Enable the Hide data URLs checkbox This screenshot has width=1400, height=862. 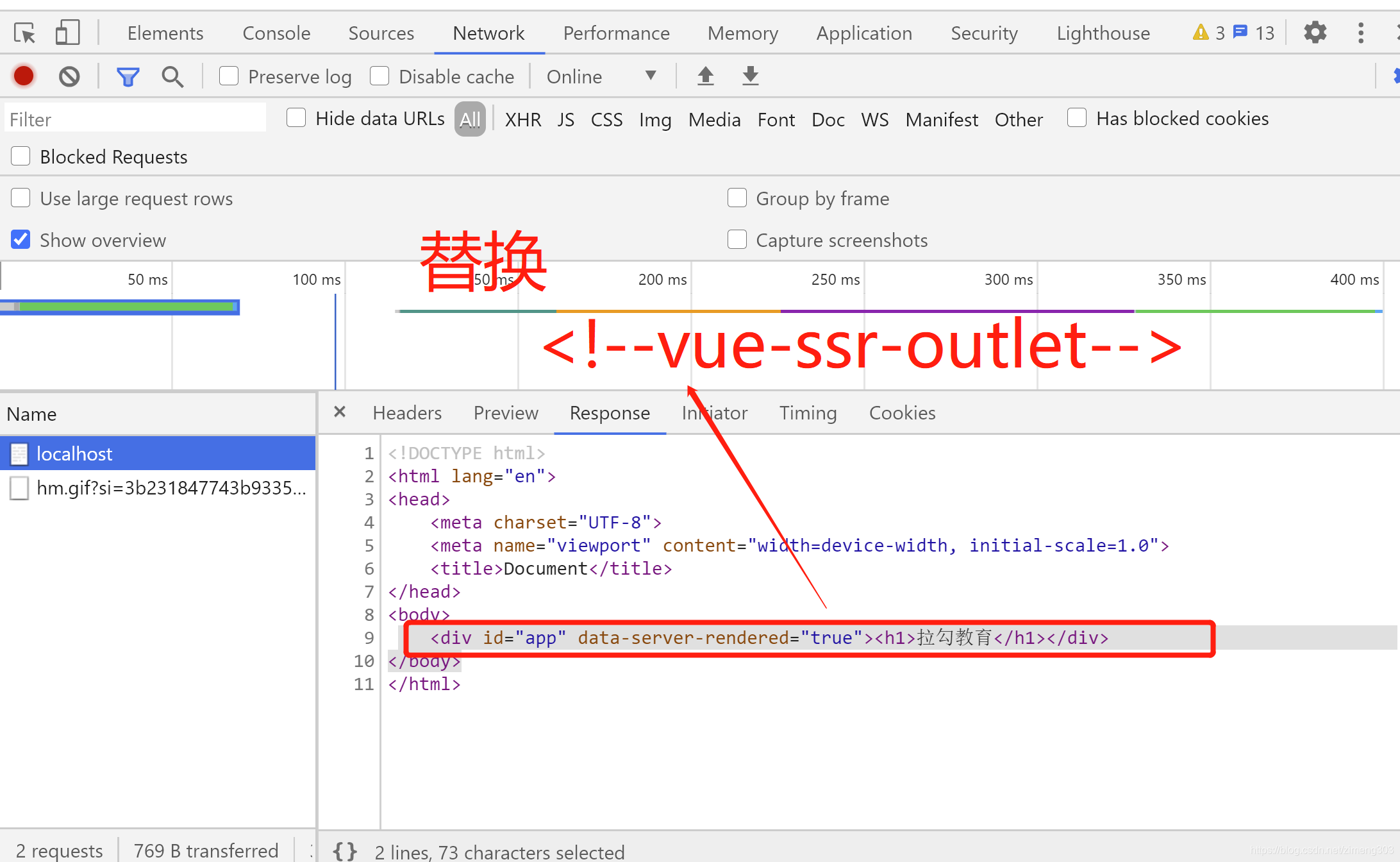[x=297, y=119]
